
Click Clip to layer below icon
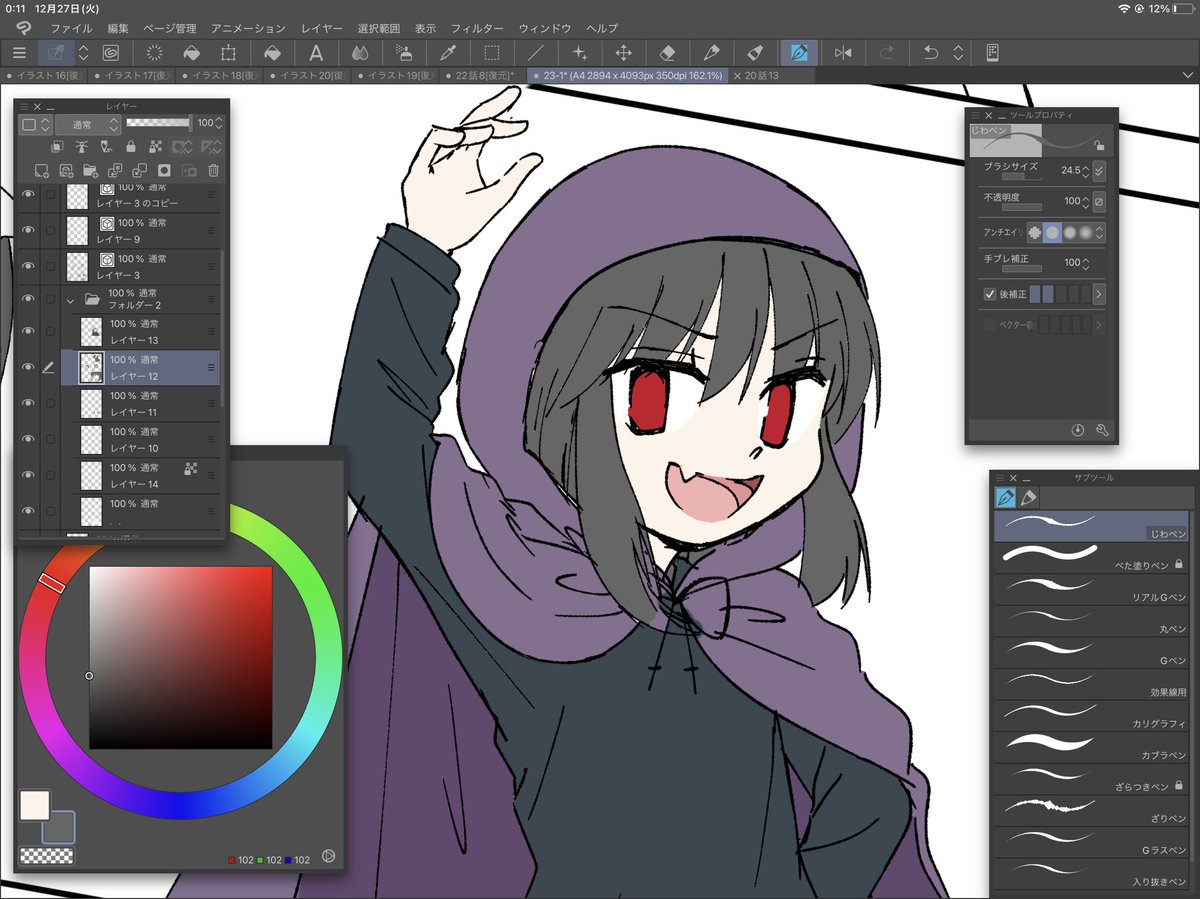click(x=59, y=147)
